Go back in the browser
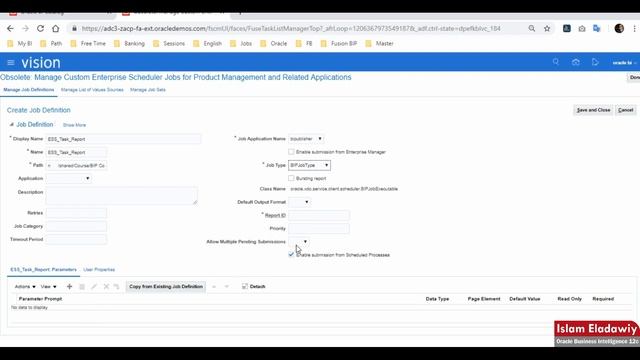The width and height of the screenshot is (640, 360). tap(10, 29)
